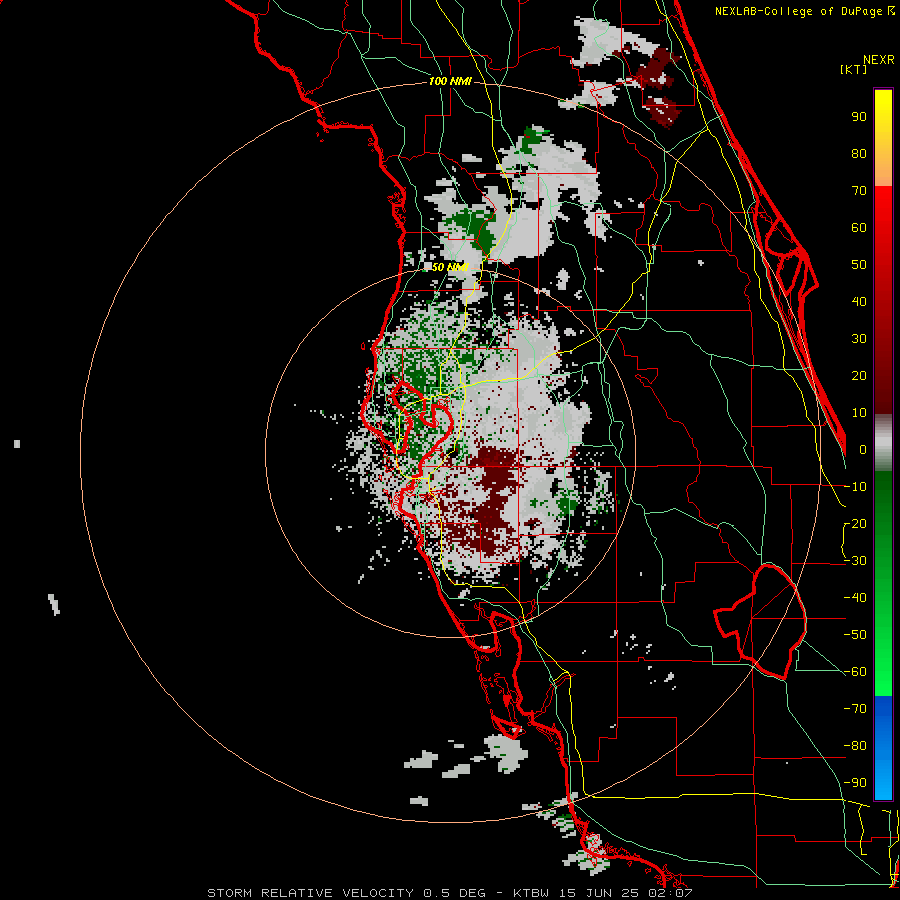Image resolution: width=900 pixels, height=900 pixels.
Task: Click the 0 value on the velocity scale
Action: pos(863,450)
